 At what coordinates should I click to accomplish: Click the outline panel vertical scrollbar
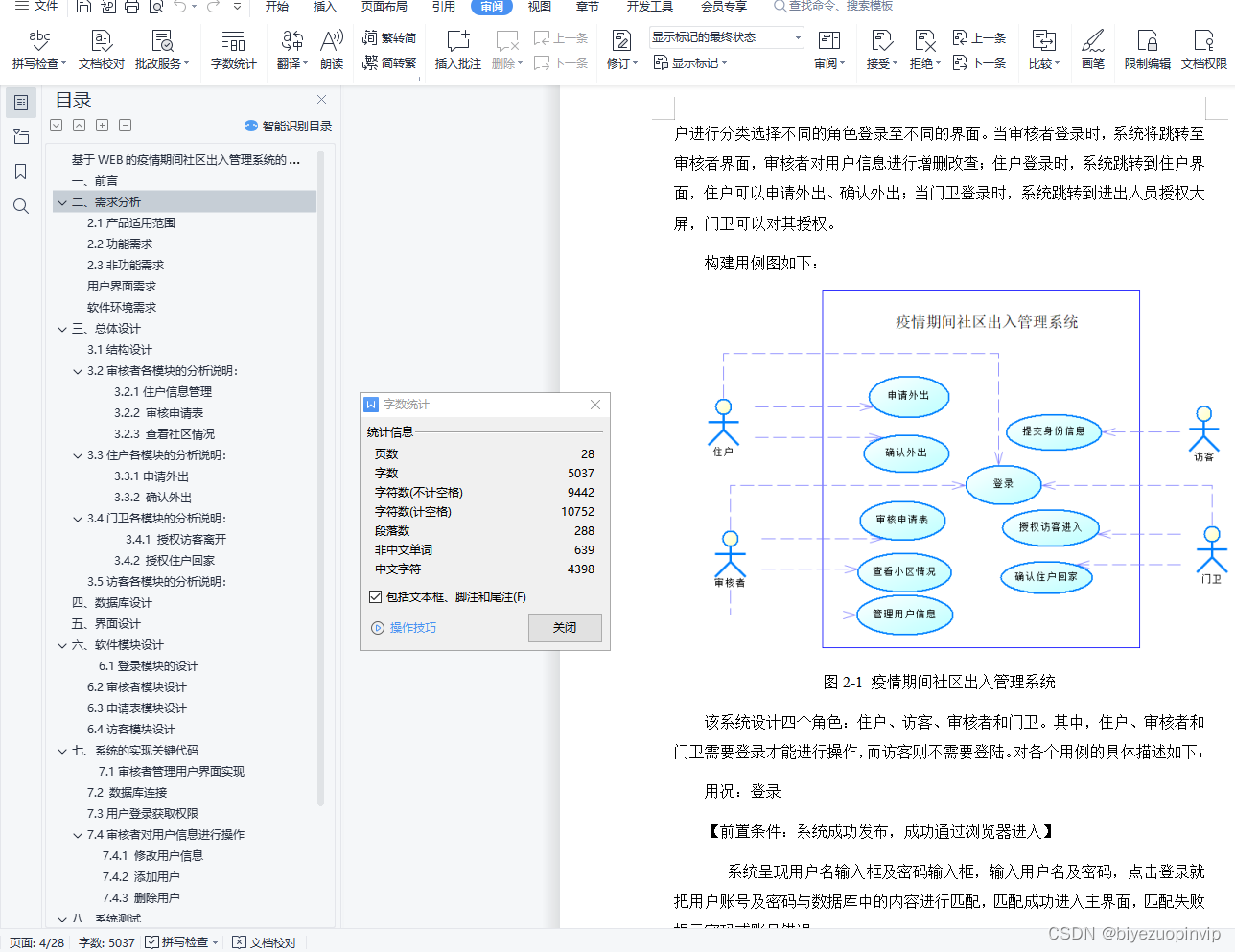(320, 479)
